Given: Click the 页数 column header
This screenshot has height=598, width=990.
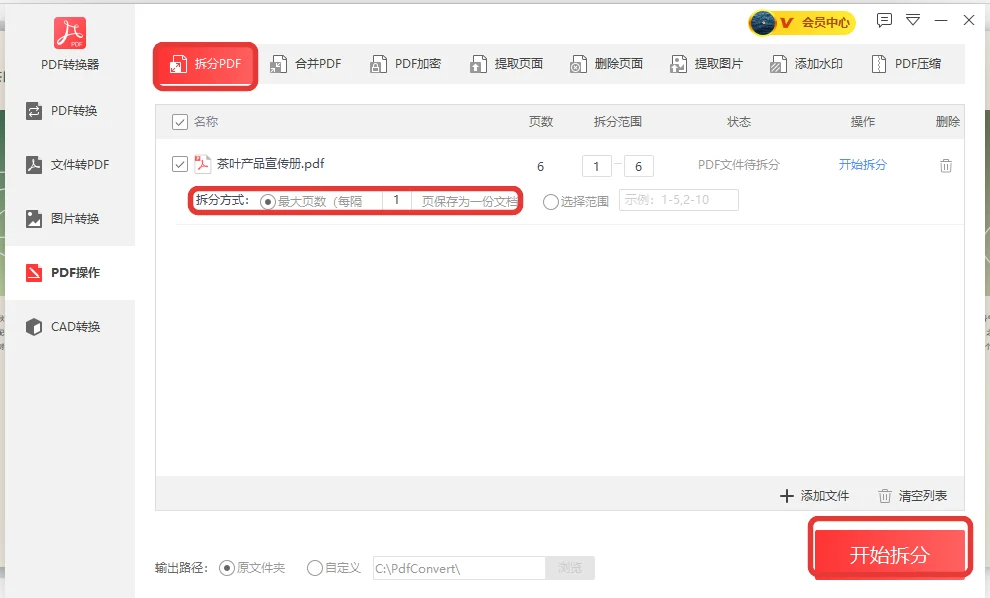Looking at the screenshot, I should [541, 122].
